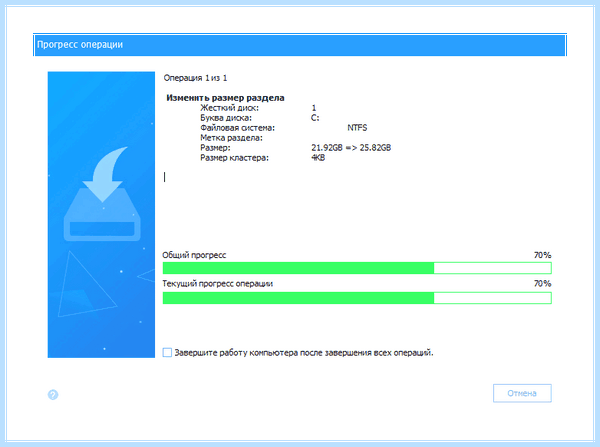Click the shutdown after operations label text

coord(304,352)
